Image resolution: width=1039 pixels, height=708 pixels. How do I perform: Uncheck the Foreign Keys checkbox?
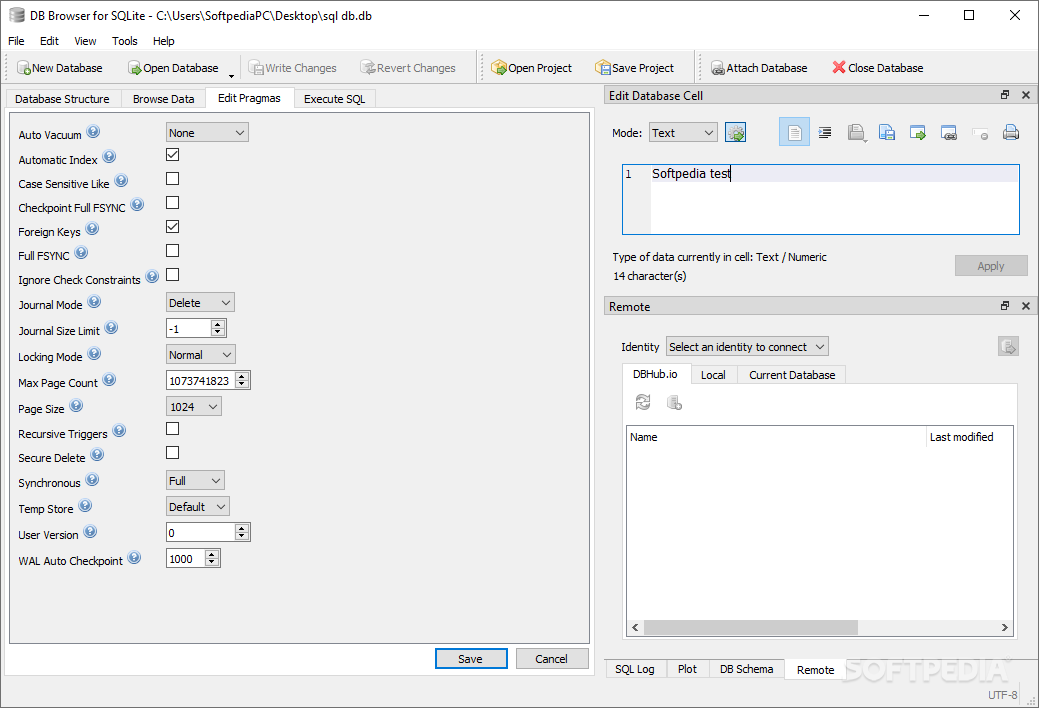point(172,226)
